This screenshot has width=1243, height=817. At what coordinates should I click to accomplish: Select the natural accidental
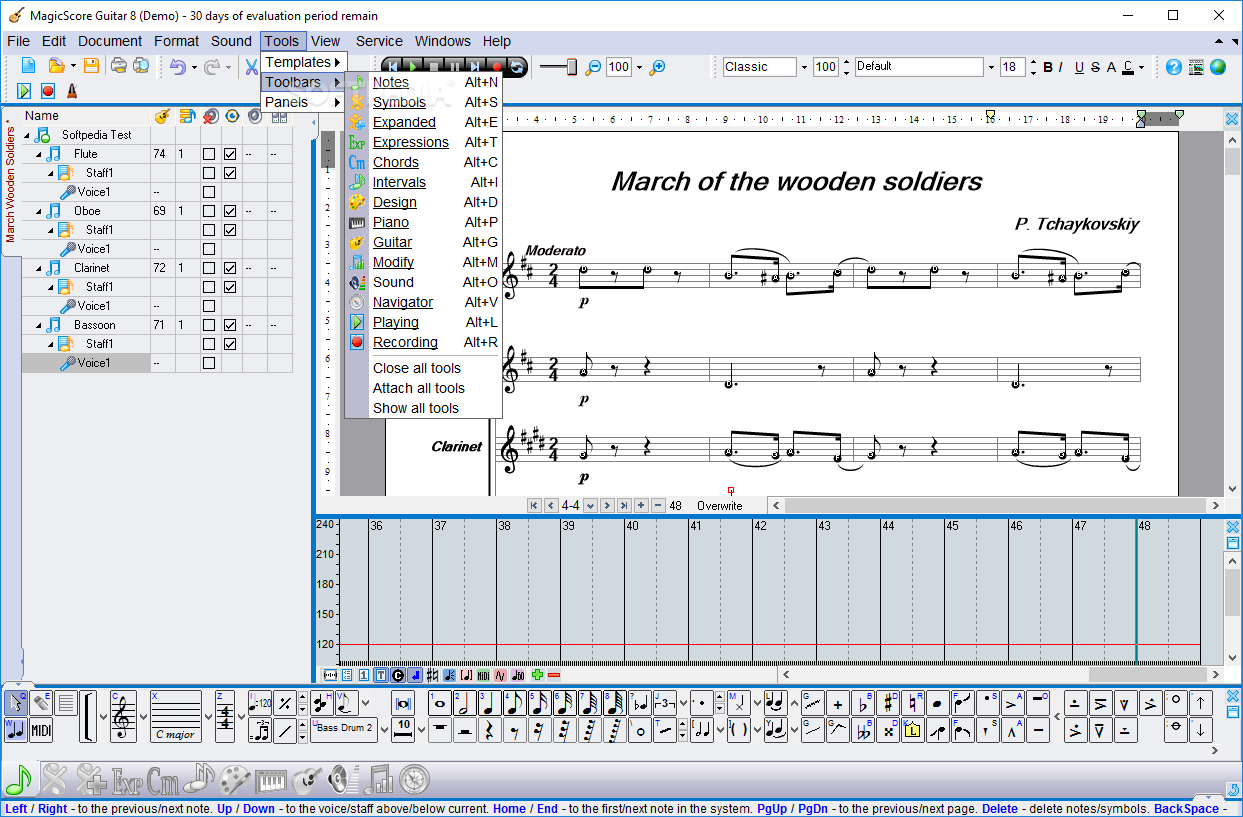tap(913, 703)
